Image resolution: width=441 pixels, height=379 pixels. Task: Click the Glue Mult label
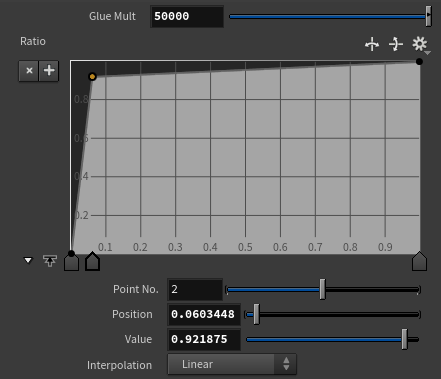click(x=112, y=16)
